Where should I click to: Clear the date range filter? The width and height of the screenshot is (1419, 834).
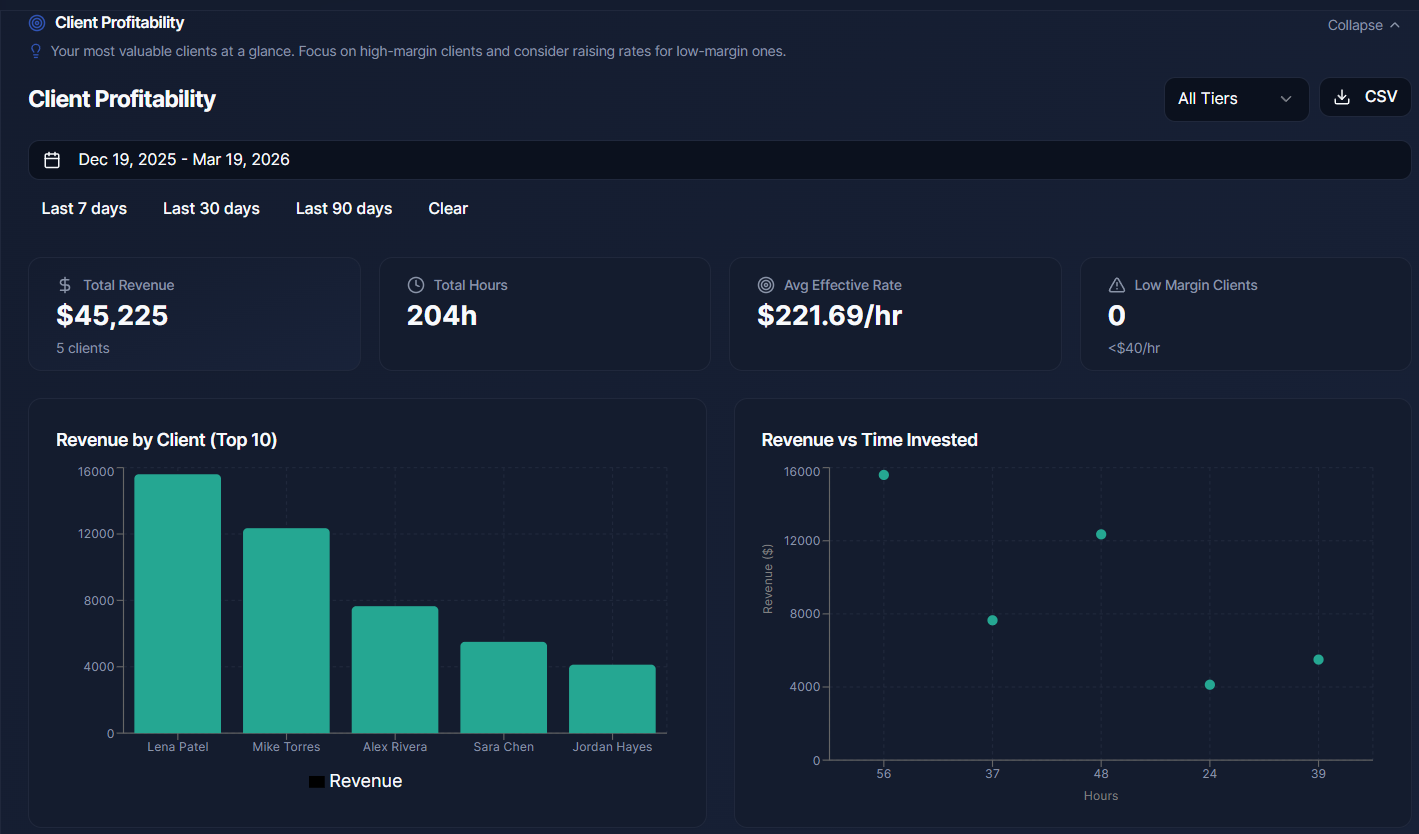(x=448, y=208)
